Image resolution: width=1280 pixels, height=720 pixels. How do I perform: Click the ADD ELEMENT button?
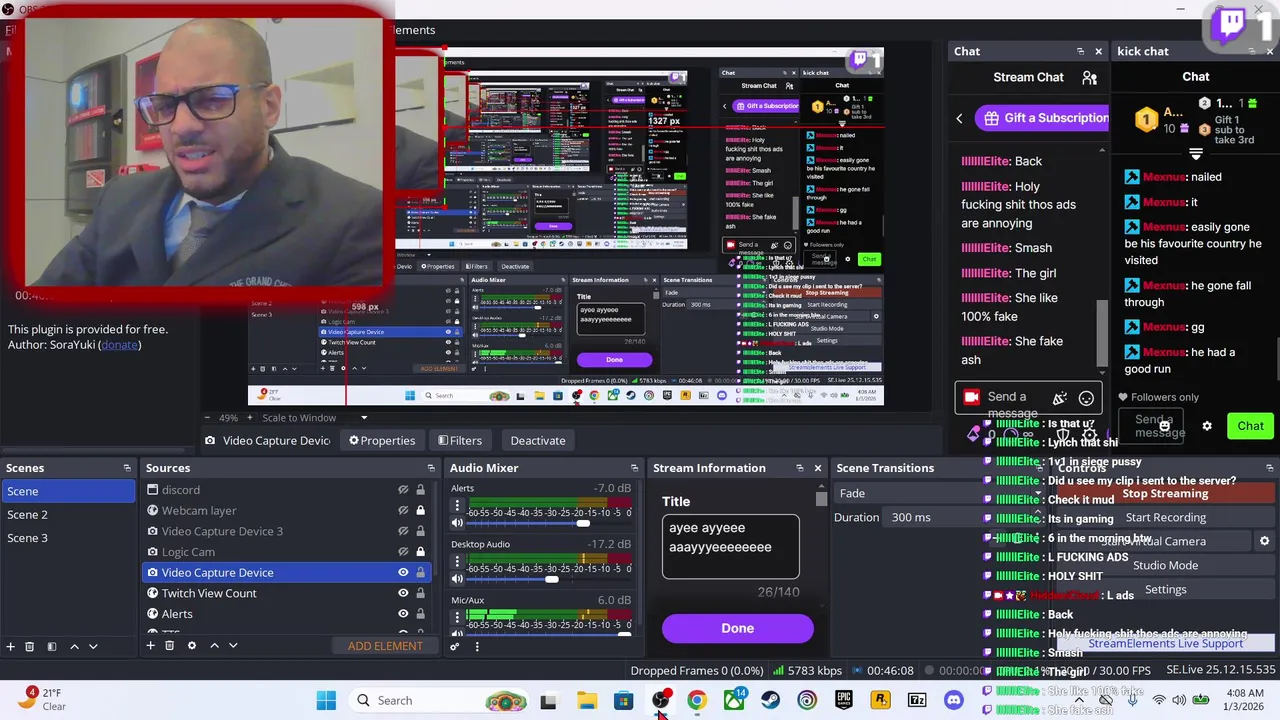pos(385,646)
